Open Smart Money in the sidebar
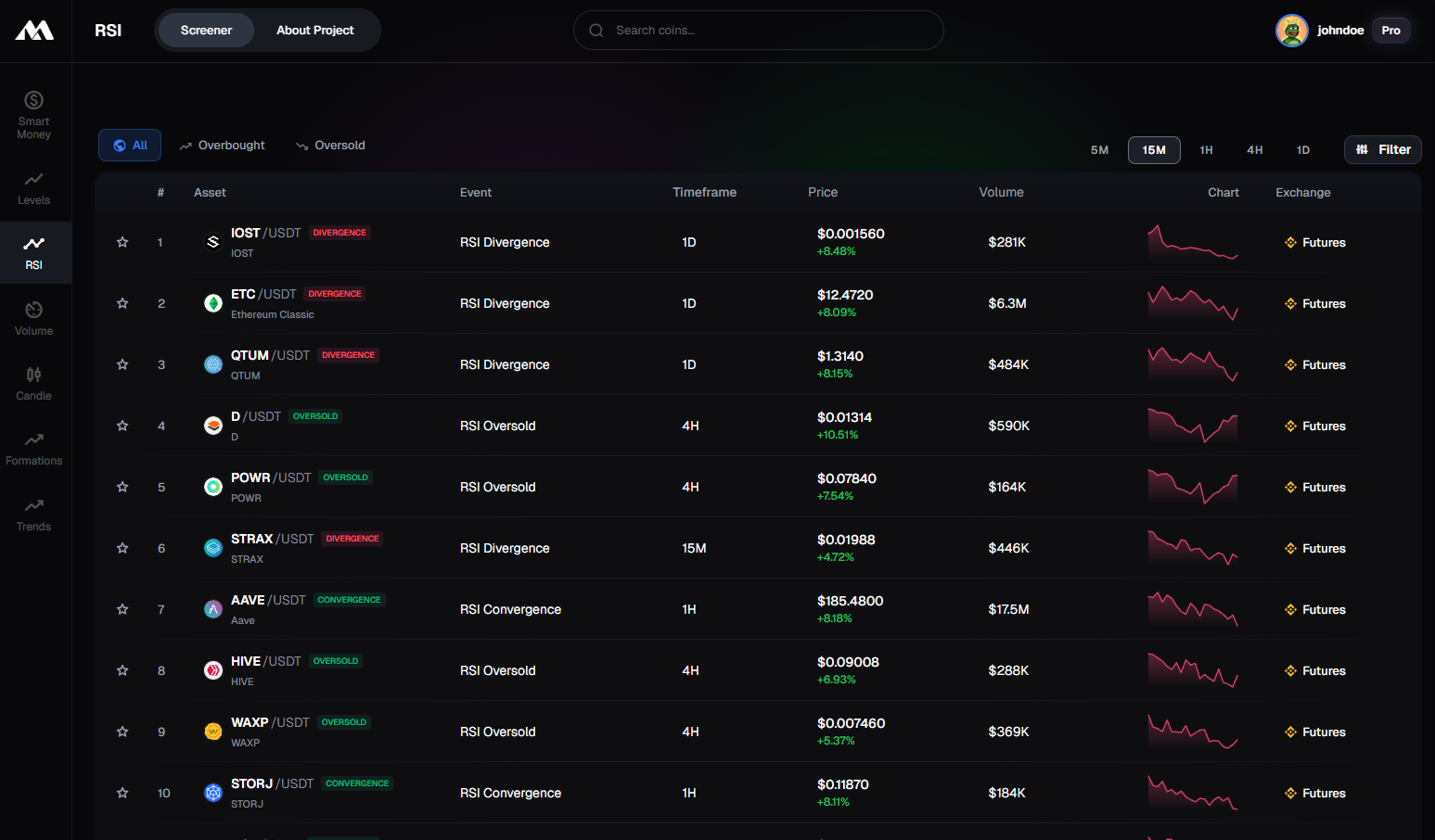Image resolution: width=1435 pixels, height=840 pixels. click(34, 114)
